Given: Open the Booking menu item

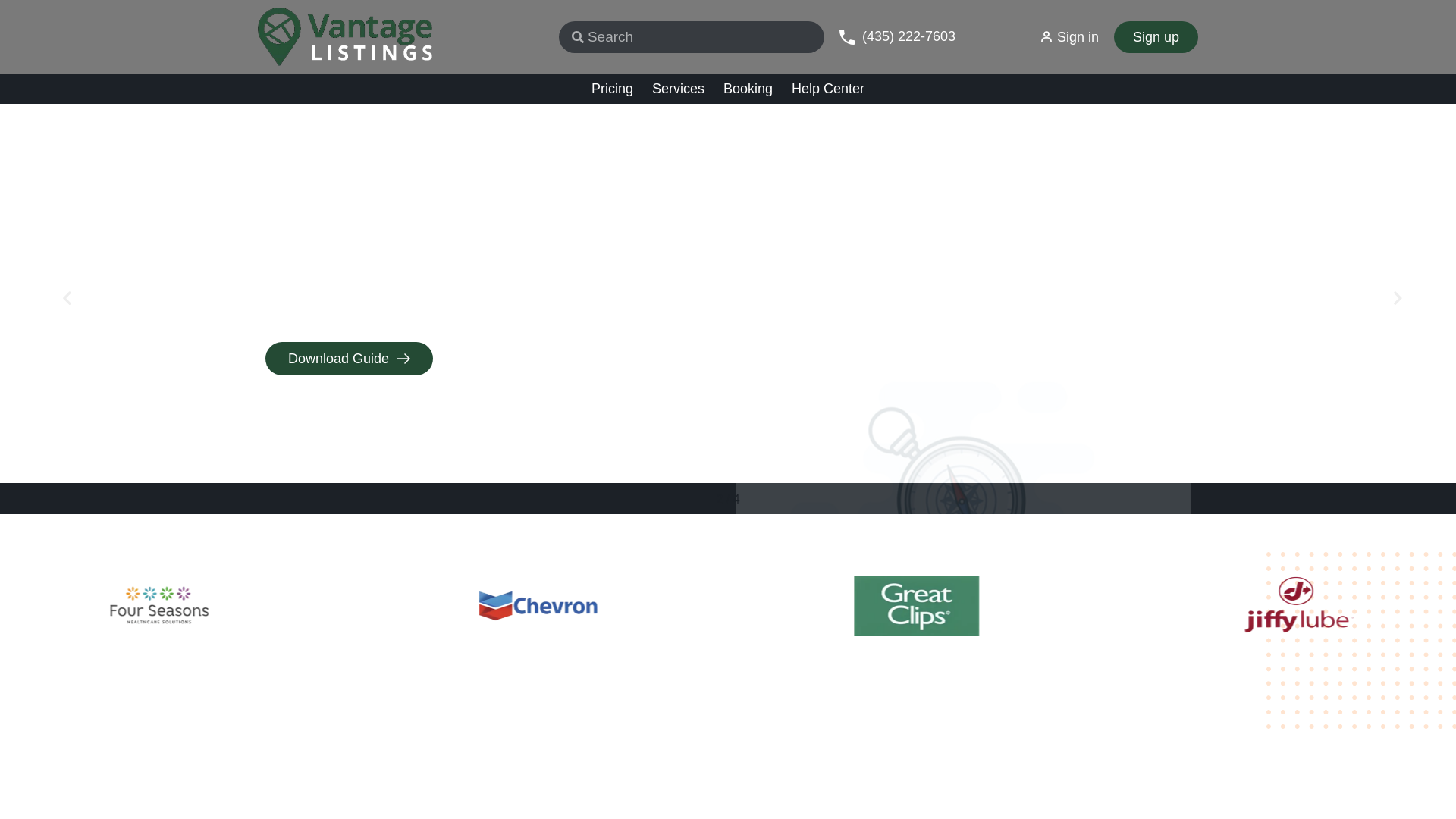Looking at the screenshot, I should pyautogui.click(x=748, y=89).
